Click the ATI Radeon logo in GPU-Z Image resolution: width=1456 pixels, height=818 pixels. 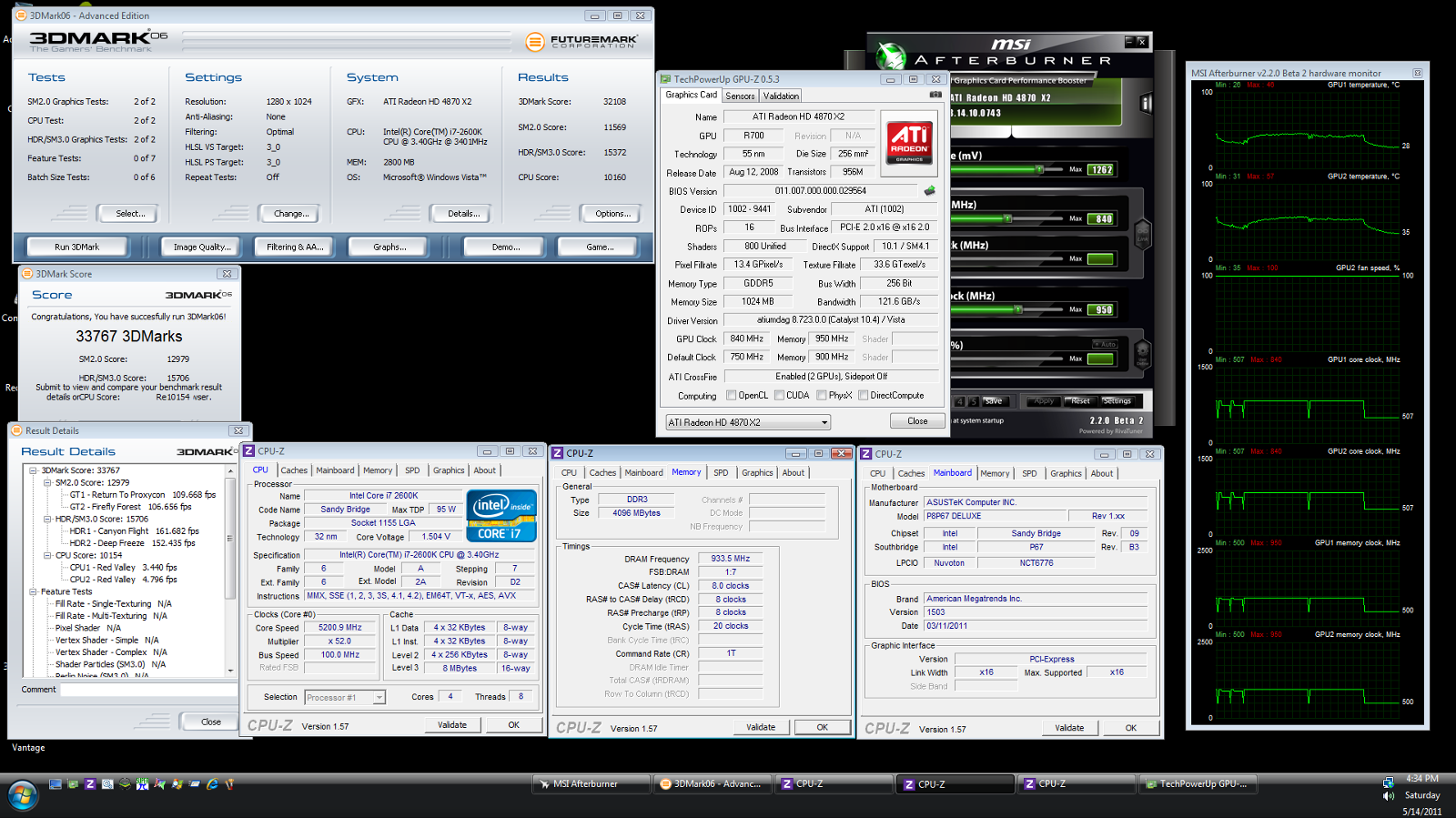(909, 143)
